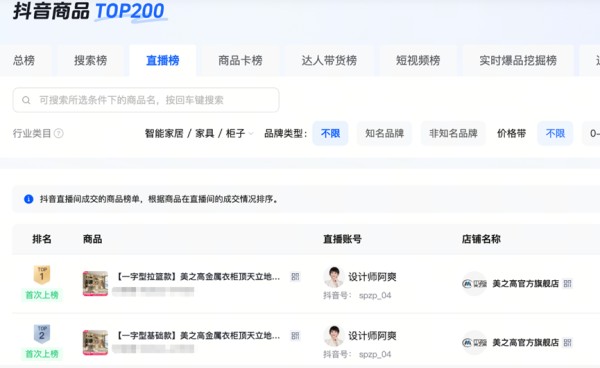The image size is (600, 368).
Task: Click QR icon next to second 美之高官方旗舰店
Action: point(567,342)
